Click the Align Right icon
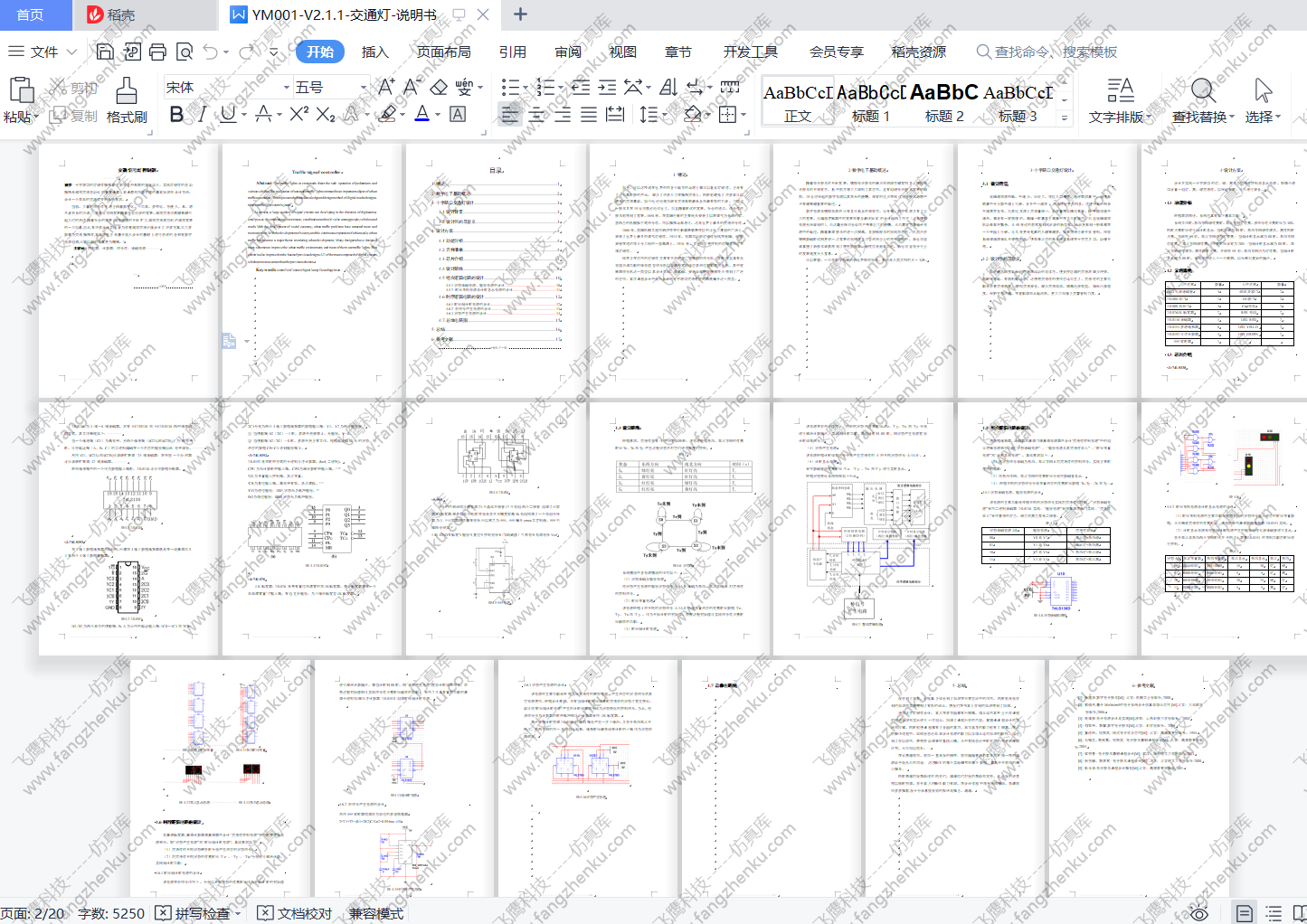Viewport: 1307px width, 924px height. [563, 114]
